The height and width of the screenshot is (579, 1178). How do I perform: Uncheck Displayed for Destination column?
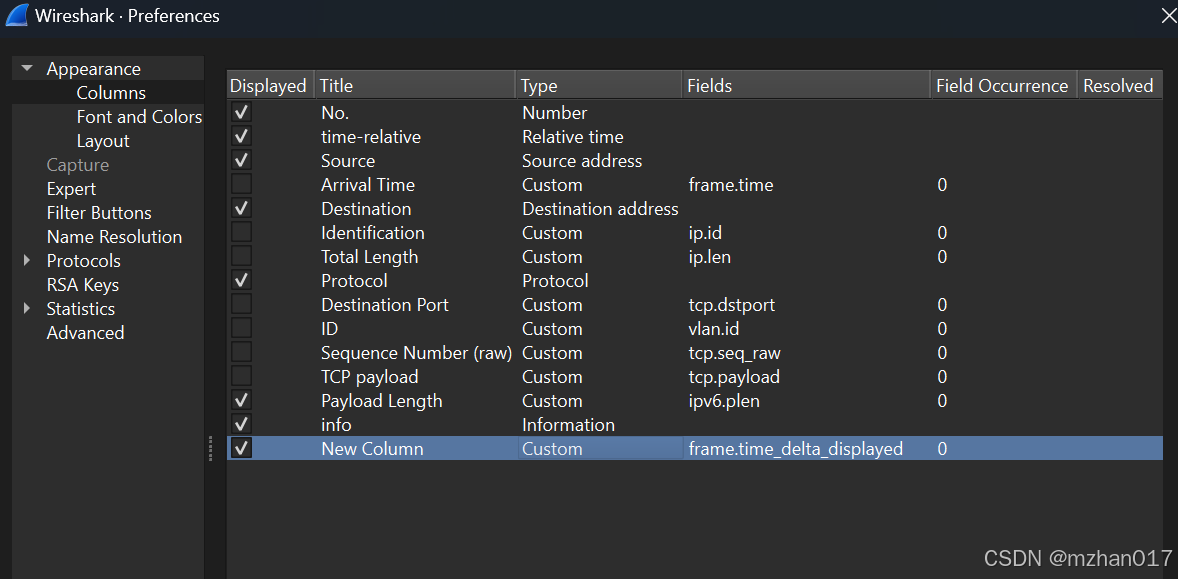click(242, 209)
